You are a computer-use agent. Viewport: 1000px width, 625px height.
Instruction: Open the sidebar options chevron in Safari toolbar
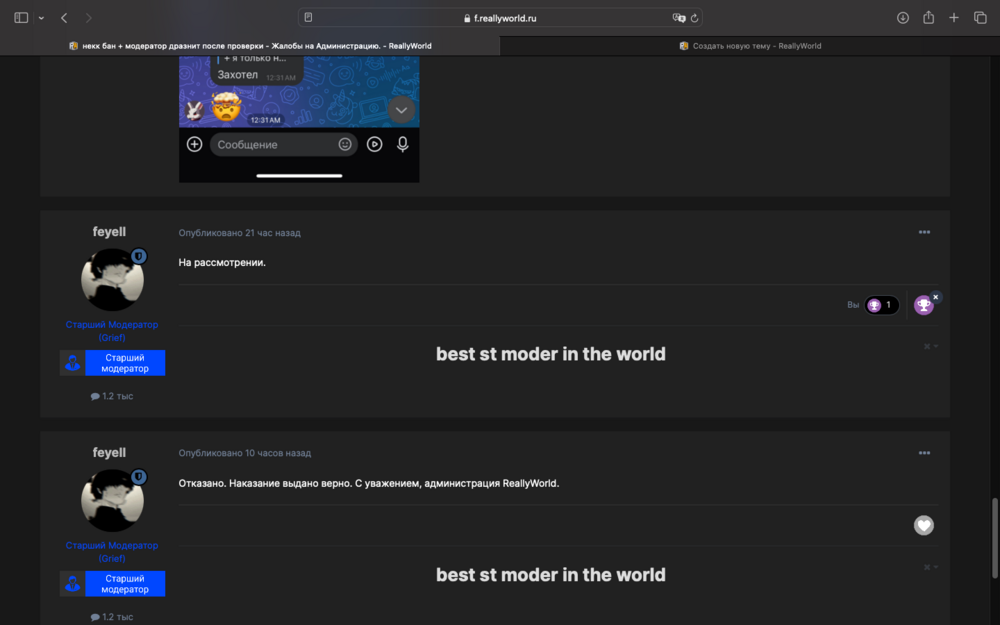click(41, 18)
